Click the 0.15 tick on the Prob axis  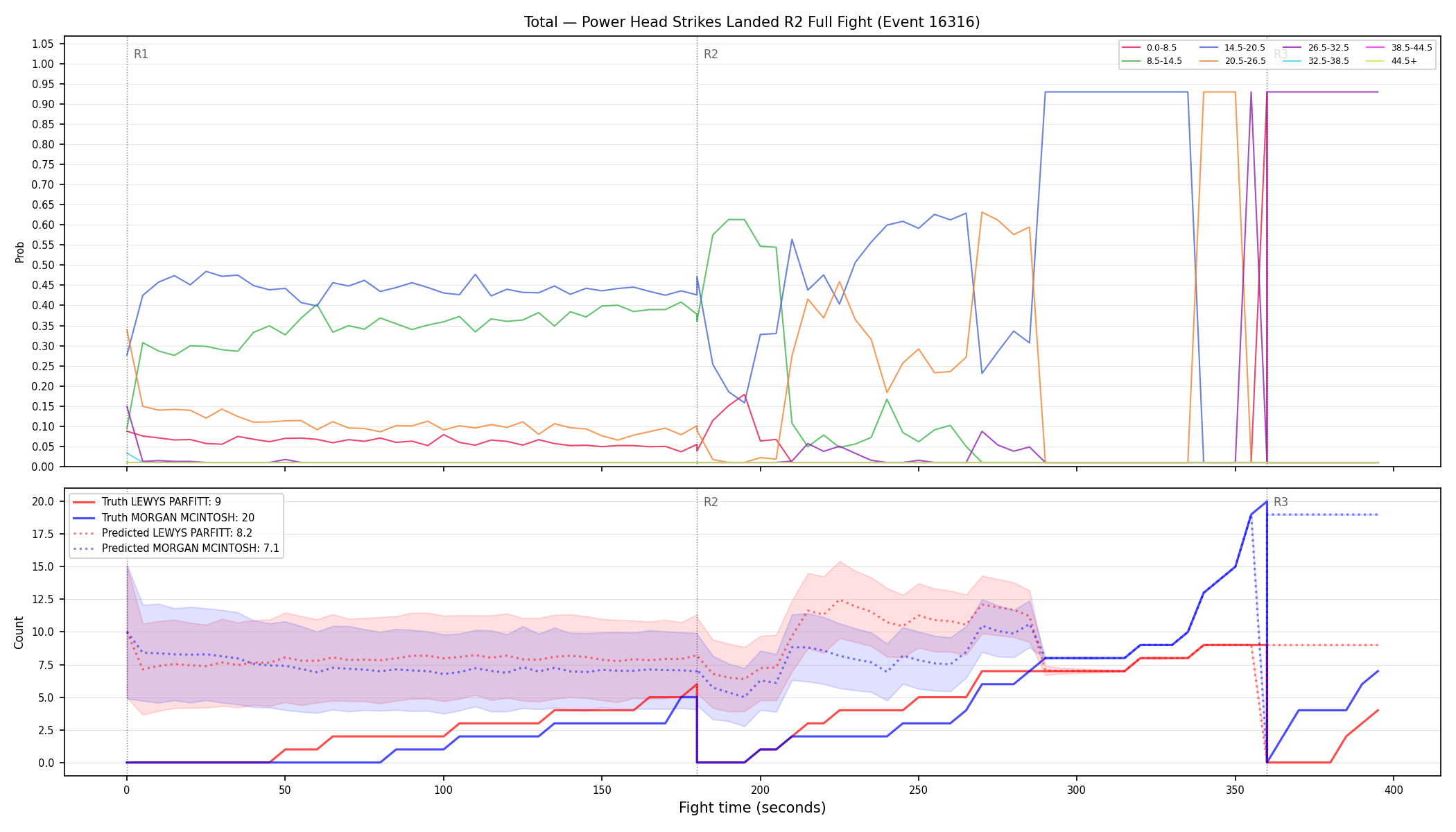click(42, 406)
